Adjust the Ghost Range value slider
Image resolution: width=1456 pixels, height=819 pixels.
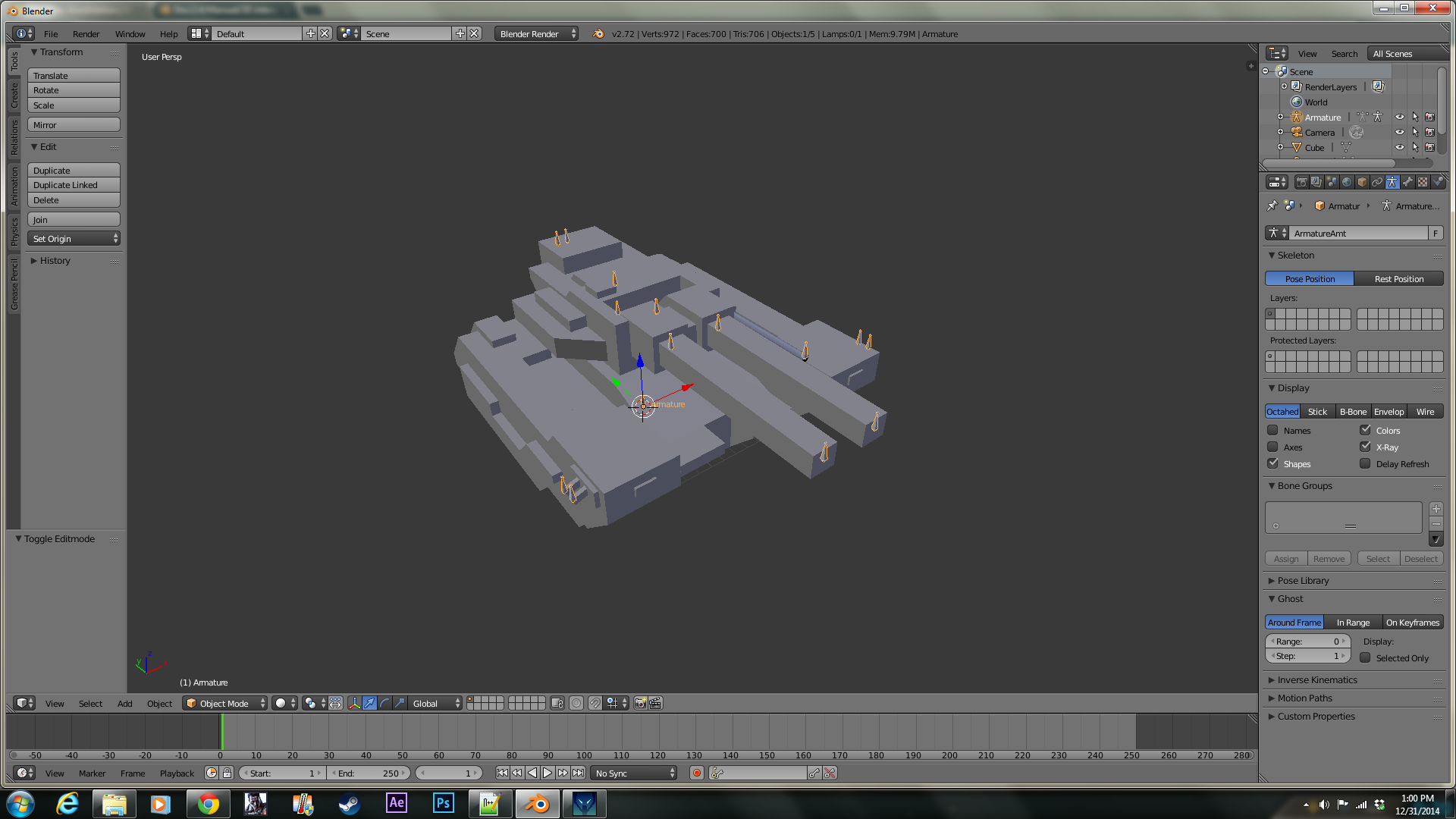tap(1308, 641)
